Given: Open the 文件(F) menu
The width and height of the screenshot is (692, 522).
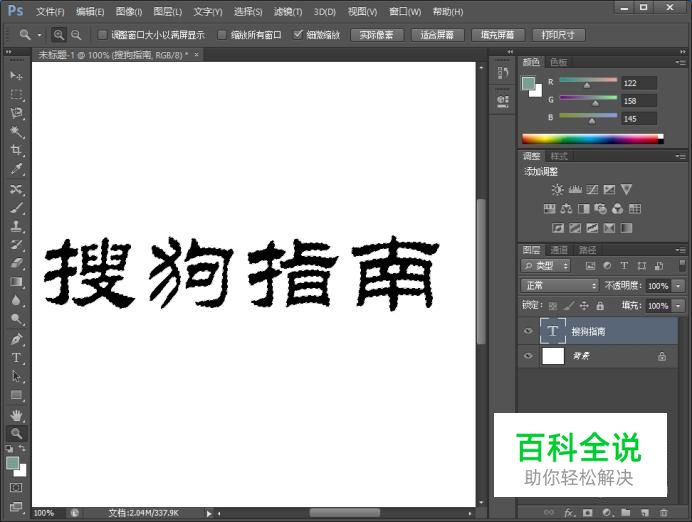Looking at the screenshot, I should coord(50,11).
